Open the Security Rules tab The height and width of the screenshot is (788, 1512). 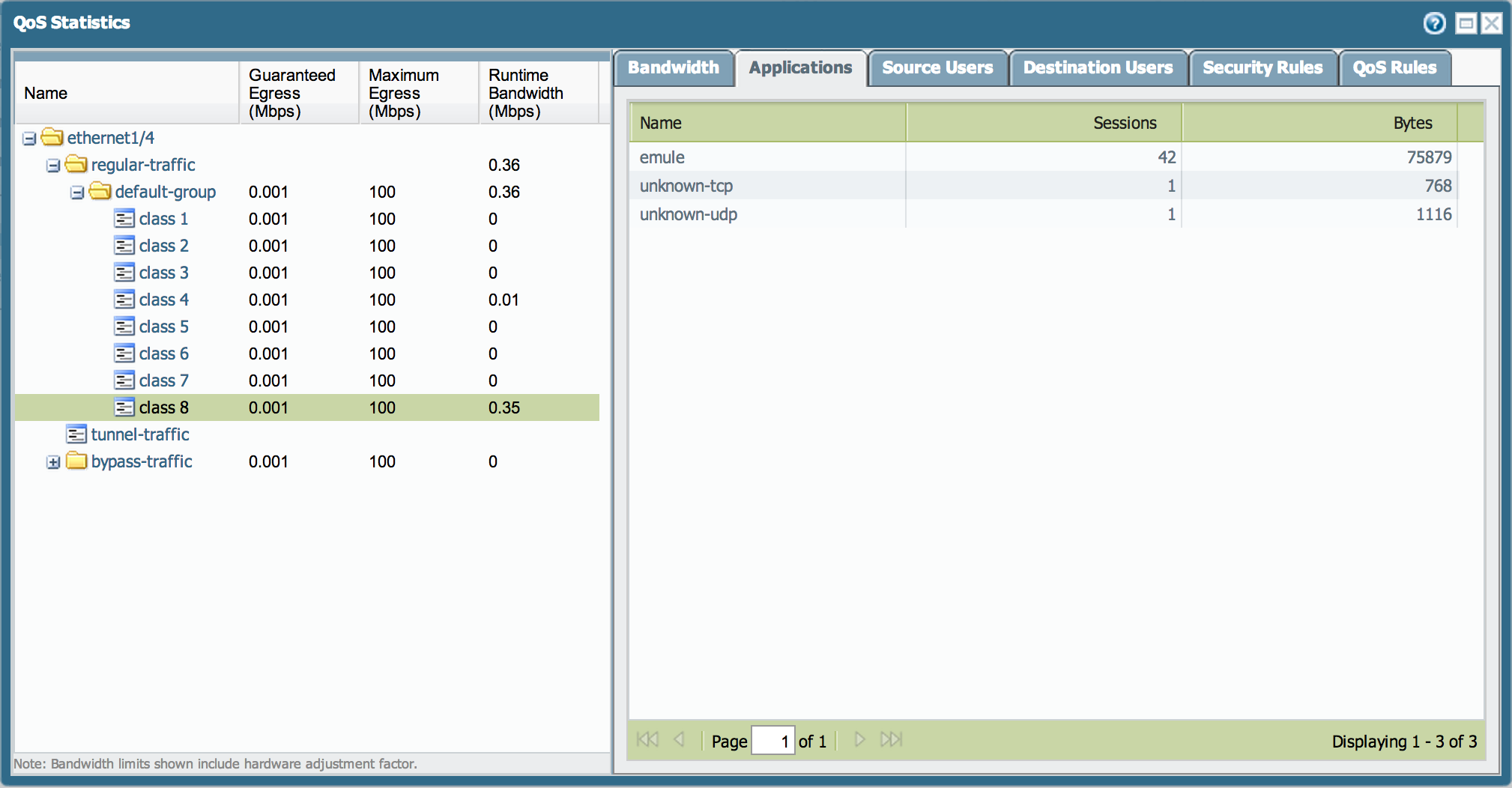coord(1262,67)
